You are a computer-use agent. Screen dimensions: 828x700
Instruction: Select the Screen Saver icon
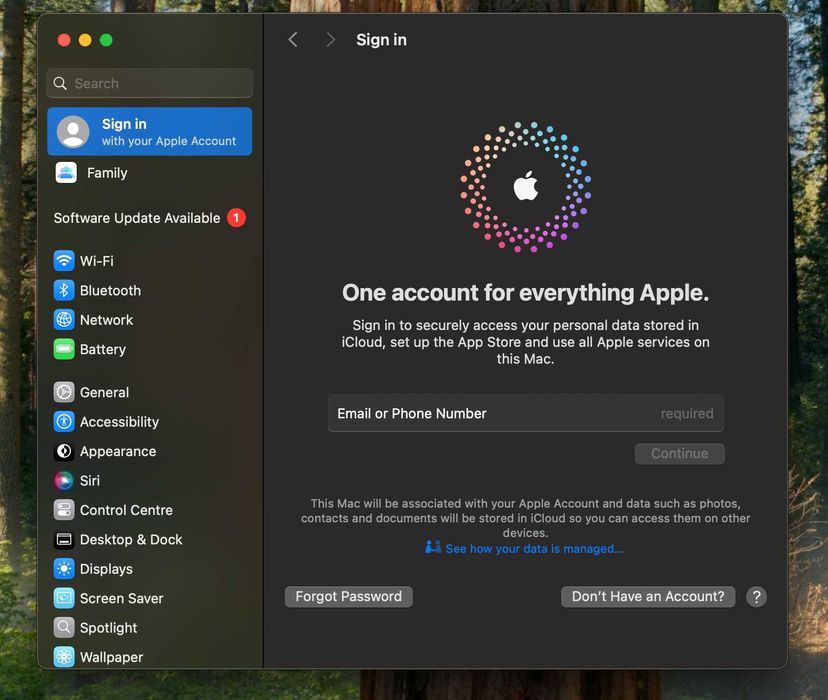pyautogui.click(x=64, y=598)
